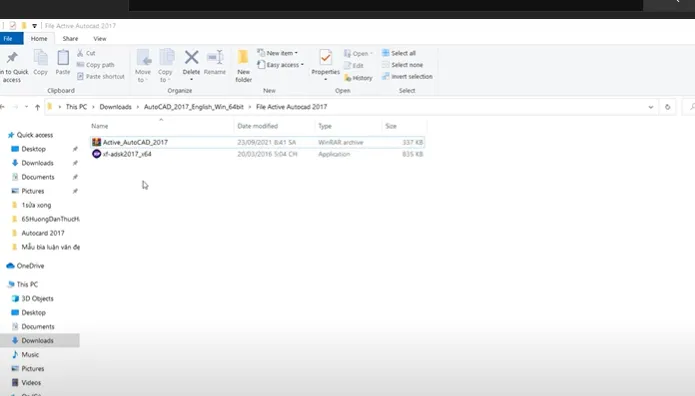This screenshot has width=695, height=396.
Task: Open the File menu tab
Action: (x=8, y=39)
